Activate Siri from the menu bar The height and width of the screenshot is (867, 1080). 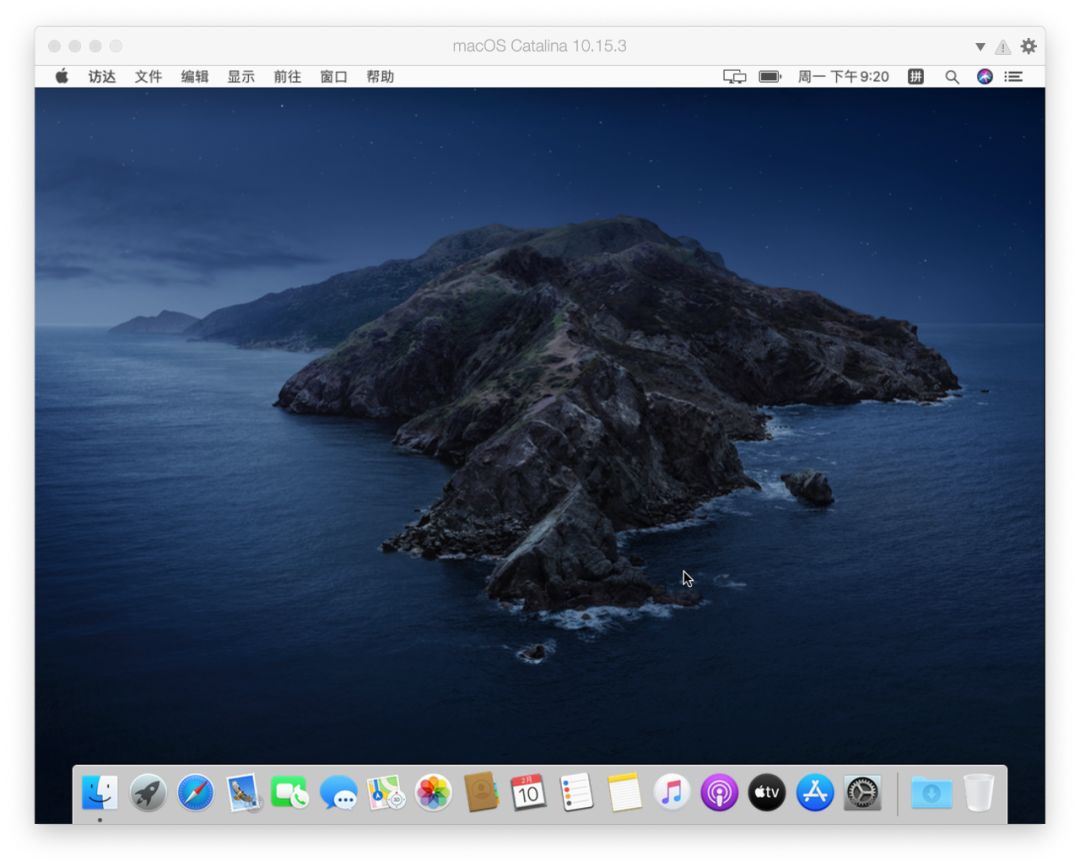(x=985, y=76)
